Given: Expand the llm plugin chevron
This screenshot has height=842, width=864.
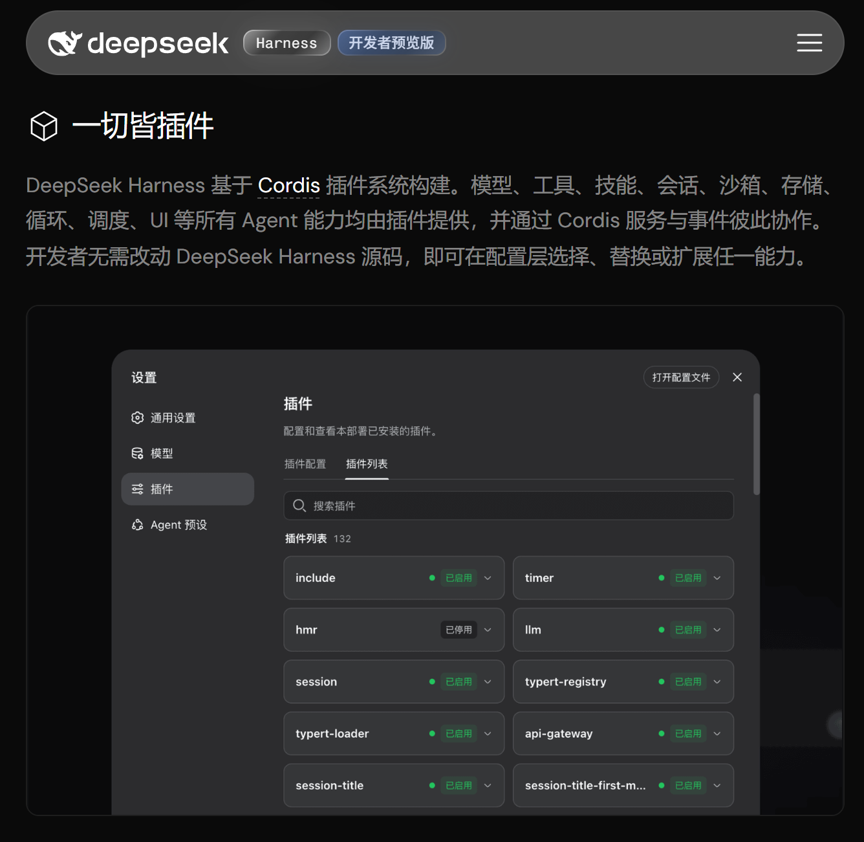Looking at the screenshot, I should pos(717,630).
